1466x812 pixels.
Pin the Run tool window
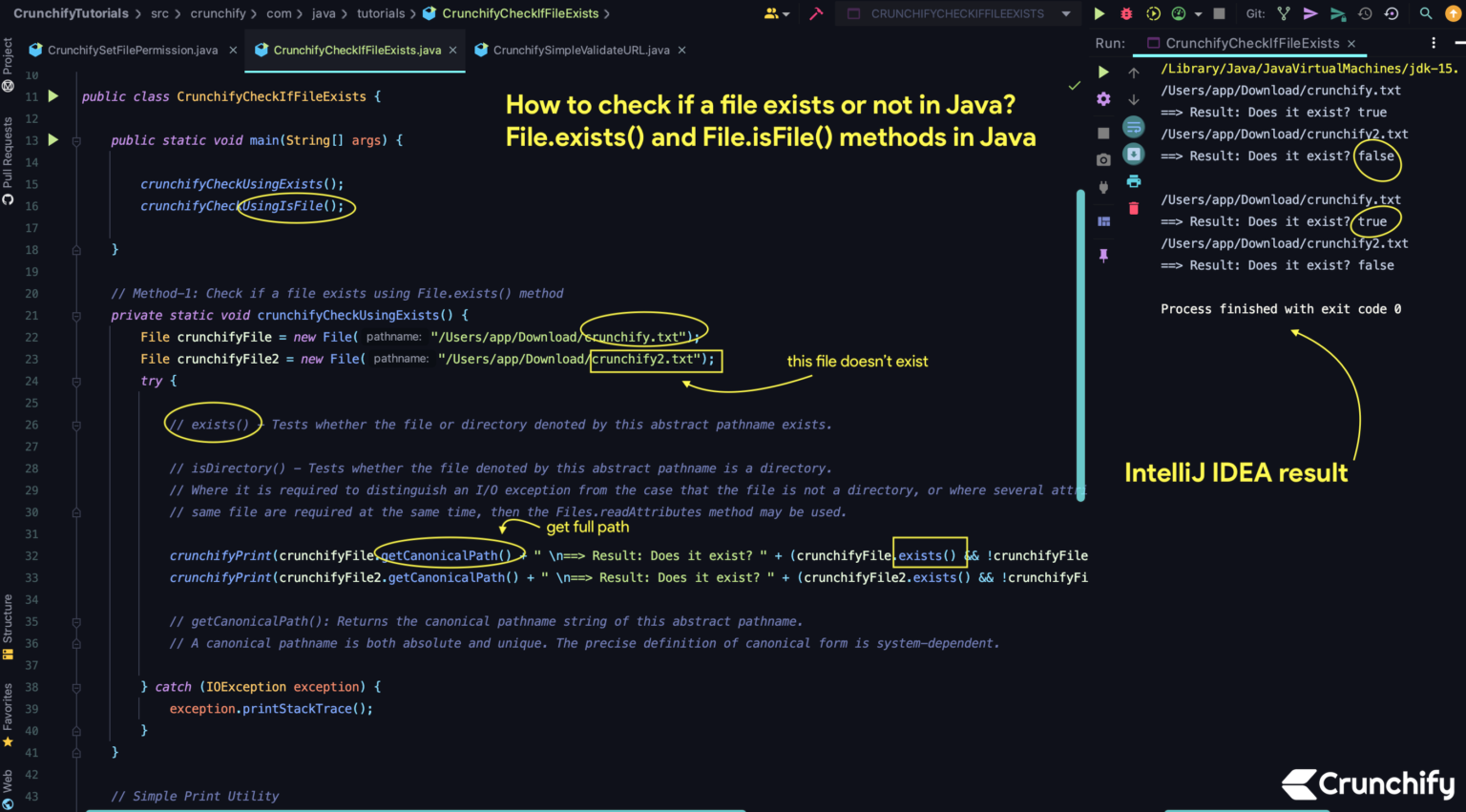click(1104, 254)
